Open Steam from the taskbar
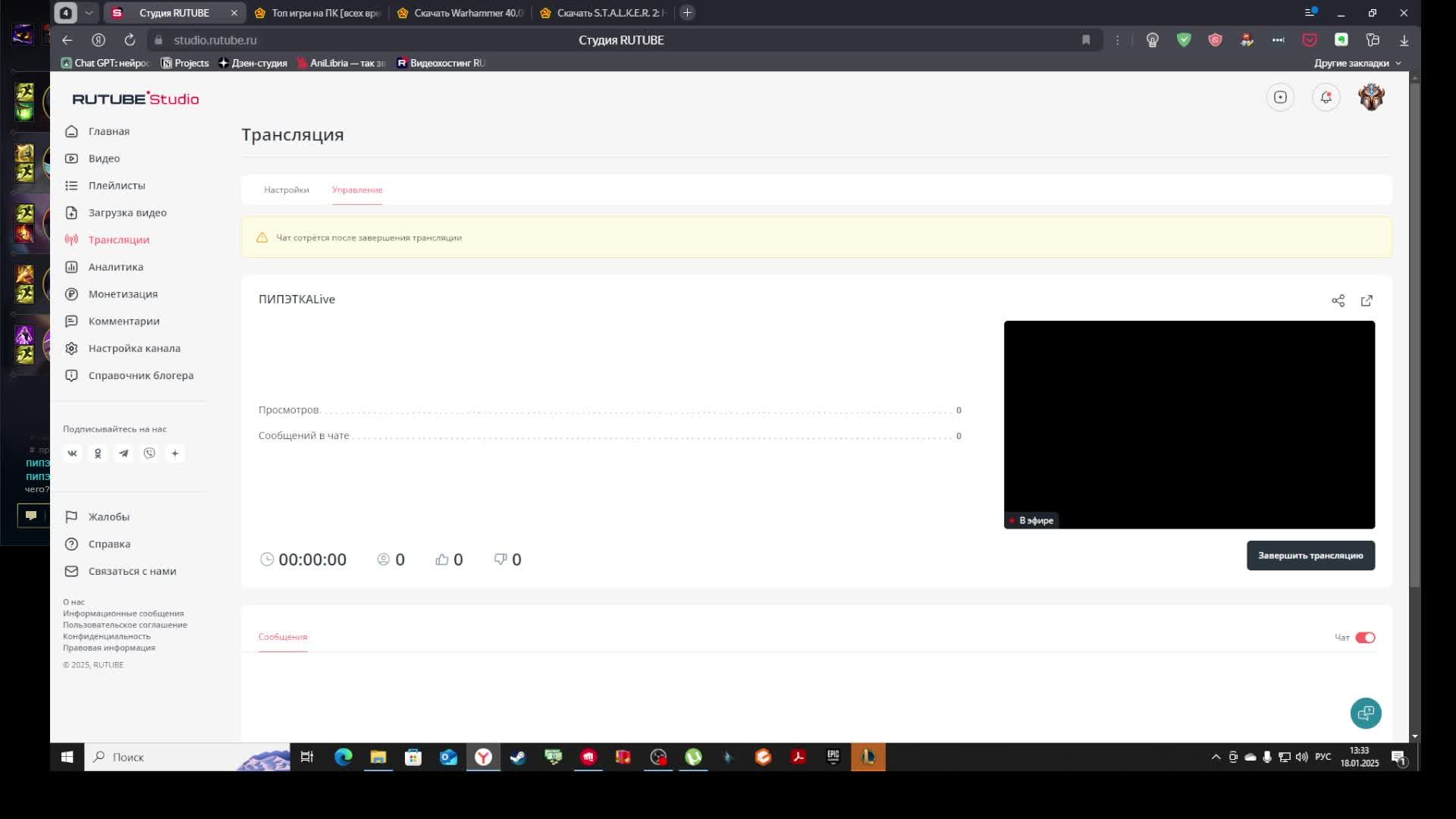 point(518,757)
